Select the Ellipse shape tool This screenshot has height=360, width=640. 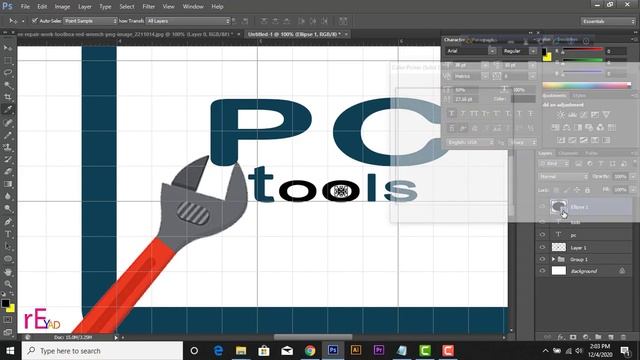tap(8, 259)
